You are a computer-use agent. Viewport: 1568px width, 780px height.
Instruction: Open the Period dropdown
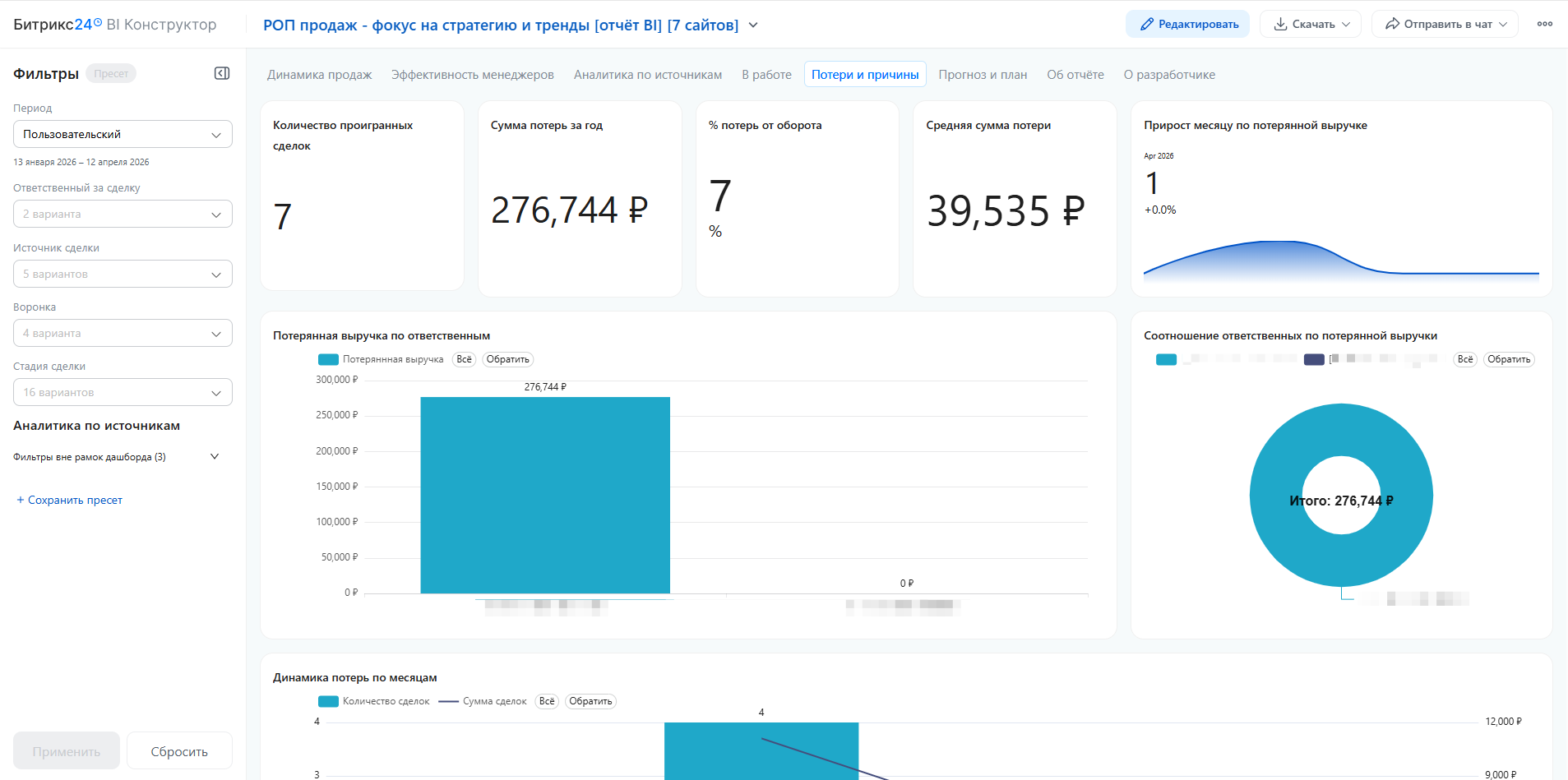[123, 134]
